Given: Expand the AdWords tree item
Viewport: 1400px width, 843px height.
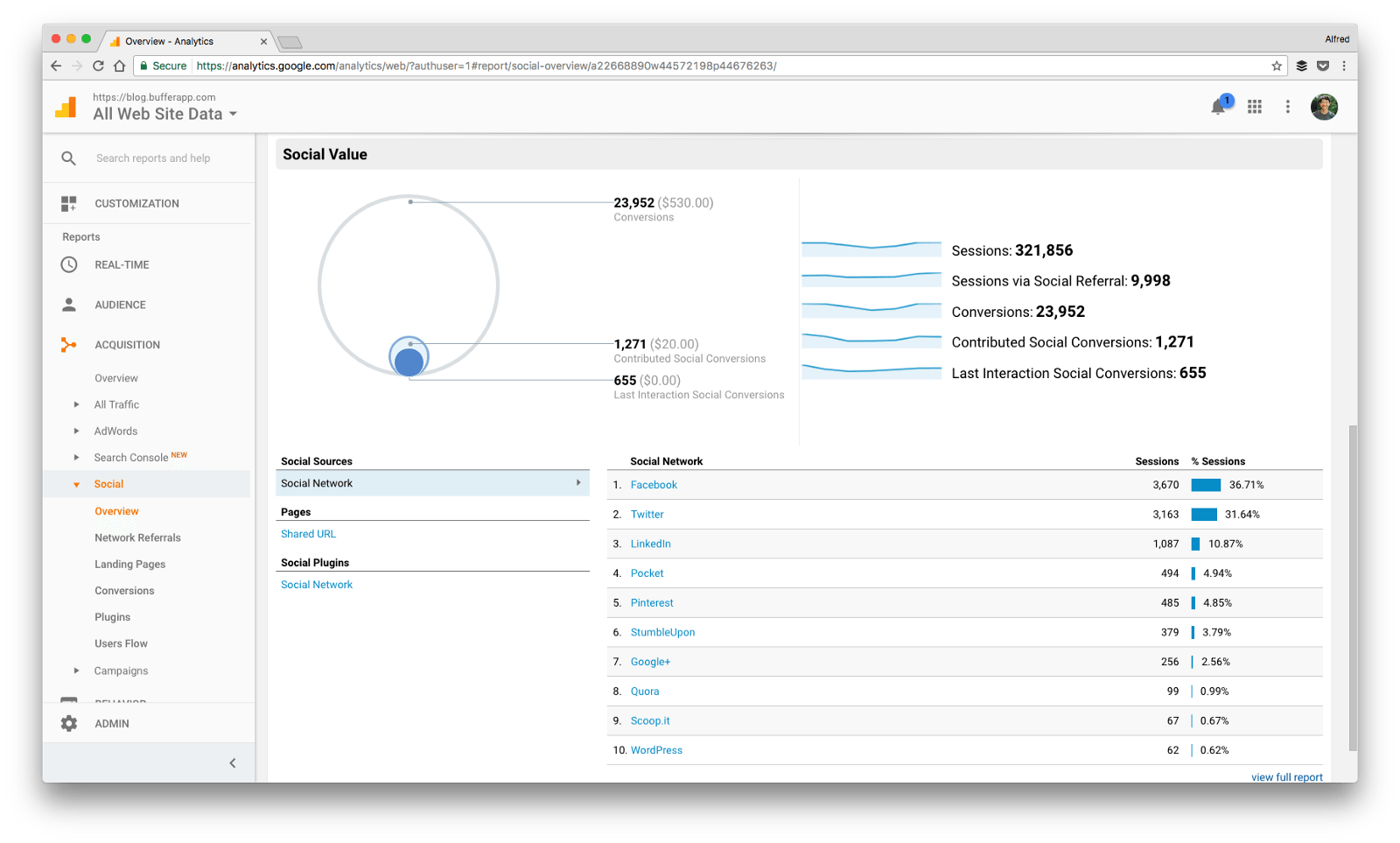Looking at the screenshot, I should pyautogui.click(x=76, y=431).
